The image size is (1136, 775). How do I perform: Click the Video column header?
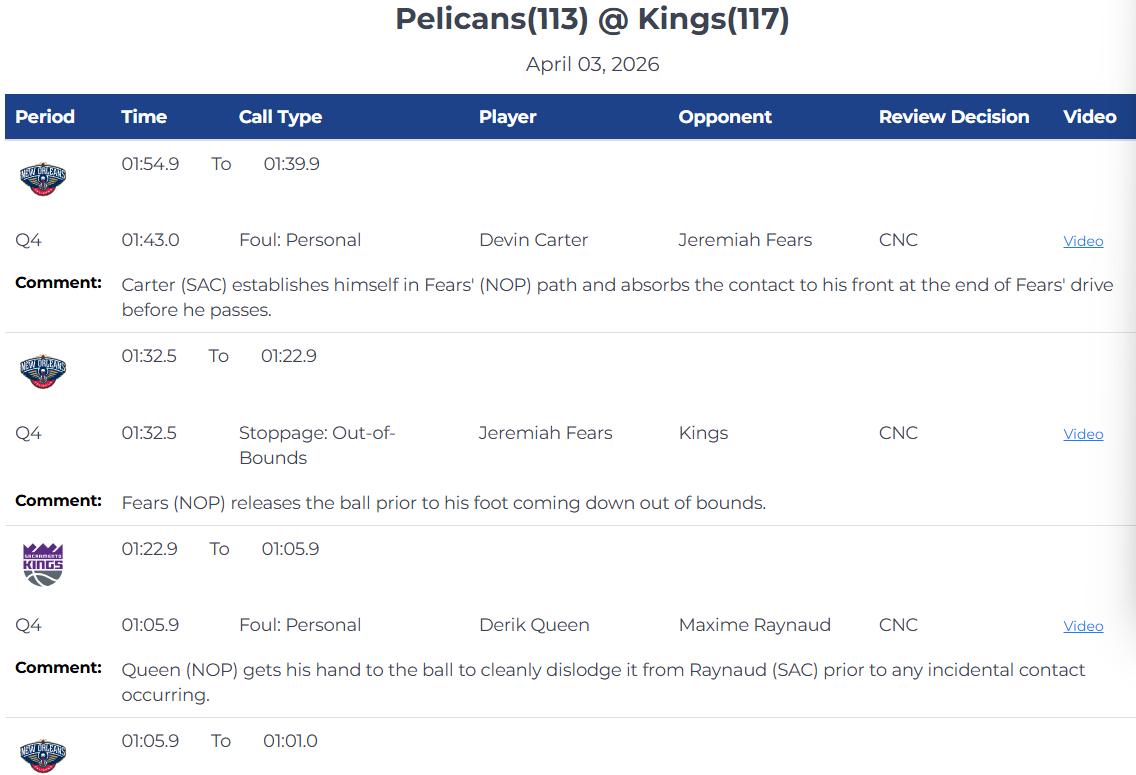[x=1089, y=117]
